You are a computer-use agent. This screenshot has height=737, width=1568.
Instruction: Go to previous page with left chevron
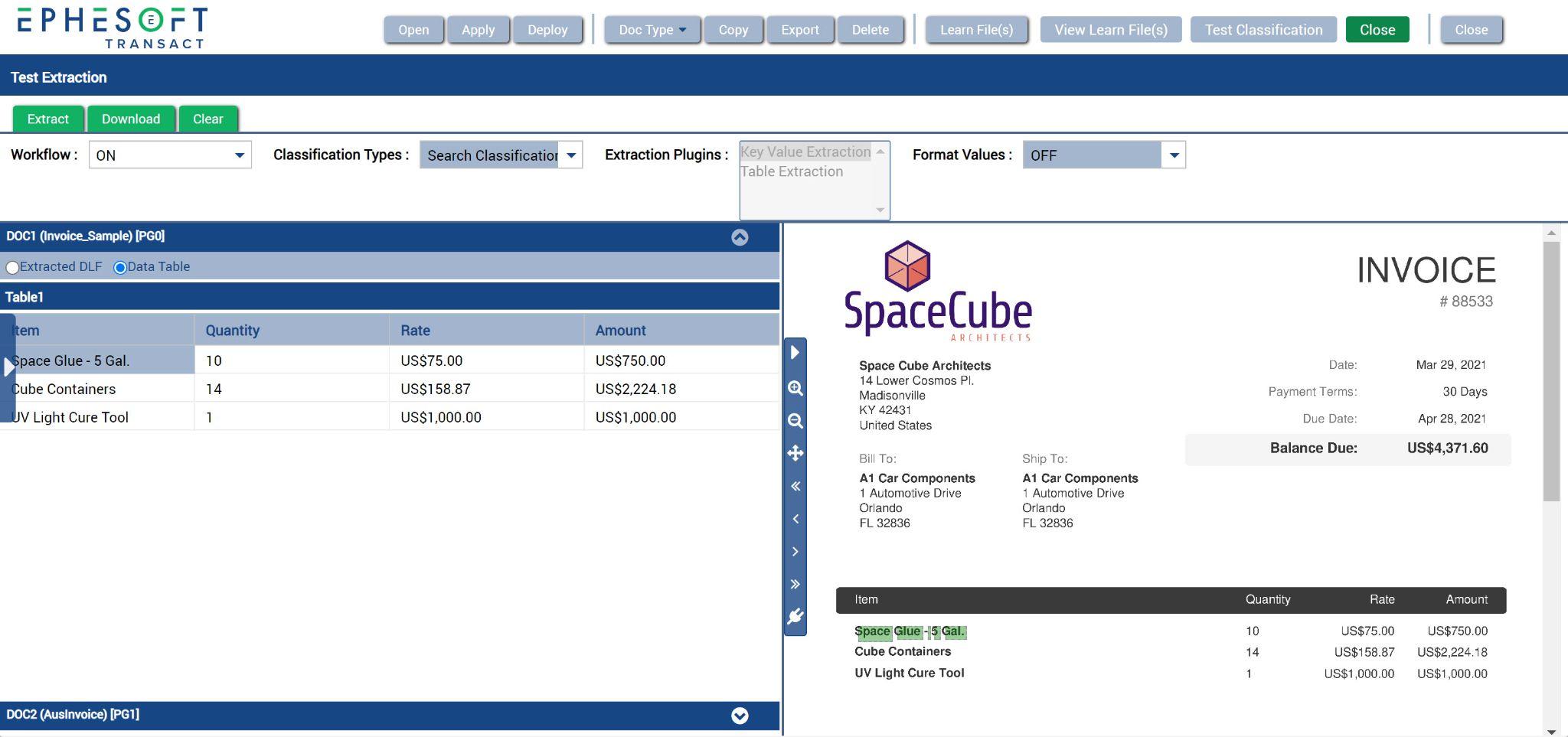795,519
